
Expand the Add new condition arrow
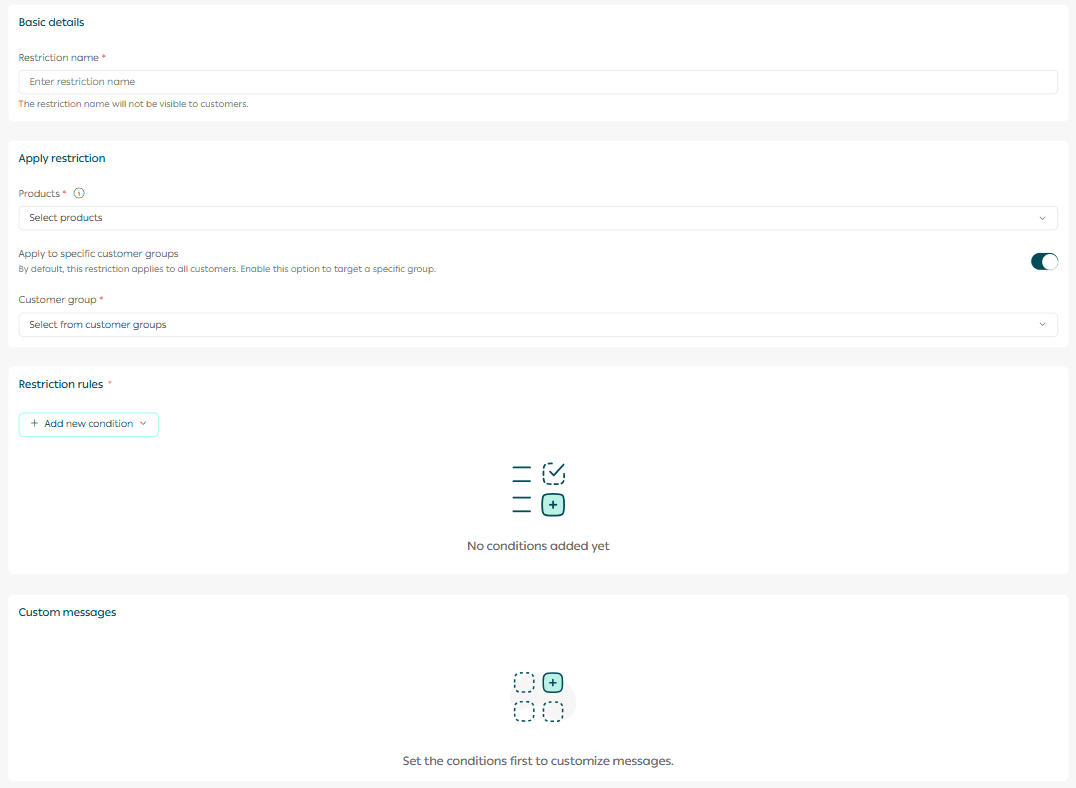pyautogui.click(x=143, y=424)
